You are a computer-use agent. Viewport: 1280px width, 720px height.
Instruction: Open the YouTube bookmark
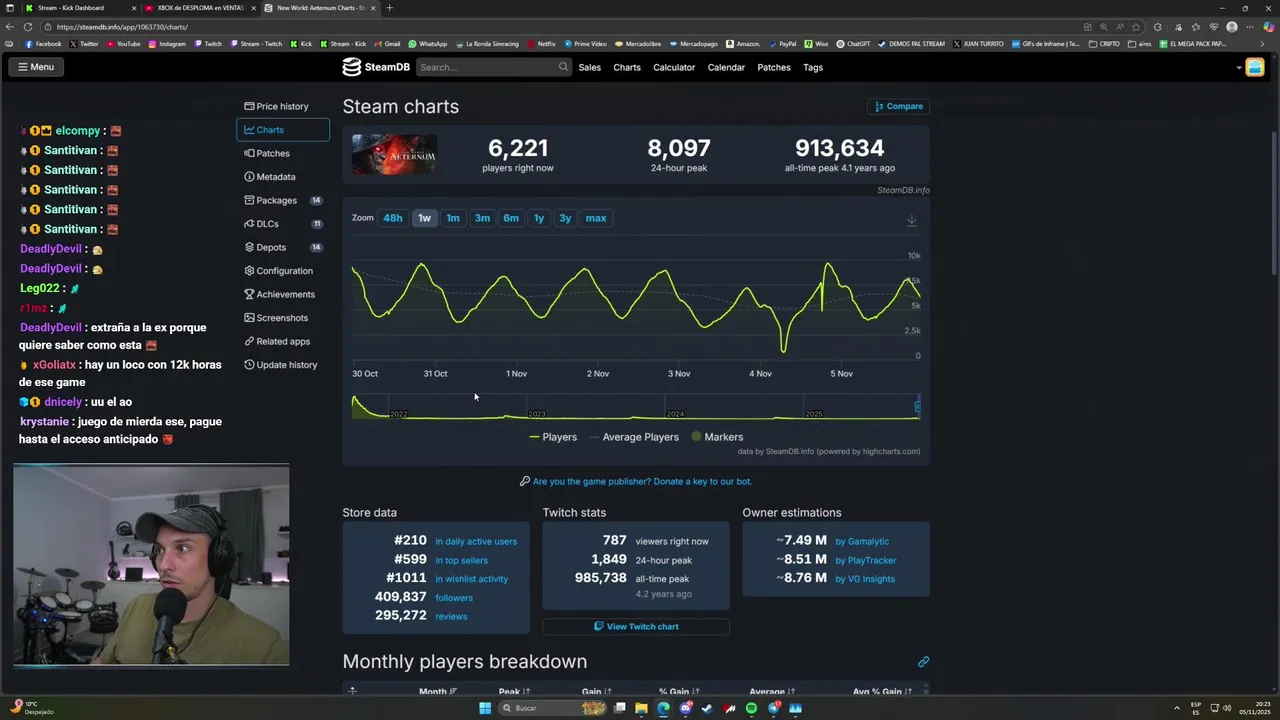click(x=123, y=44)
